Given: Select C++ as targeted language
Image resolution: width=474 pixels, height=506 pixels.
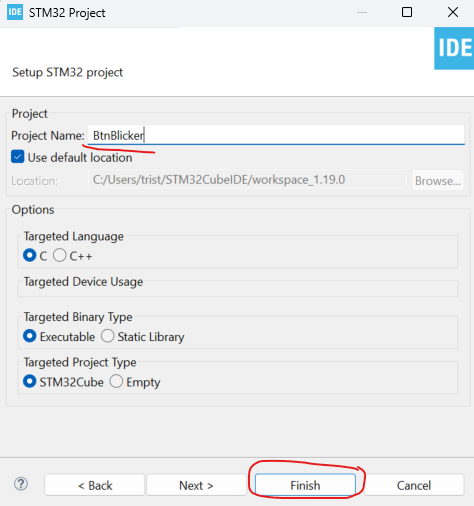Looking at the screenshot, I should point(60,256).
